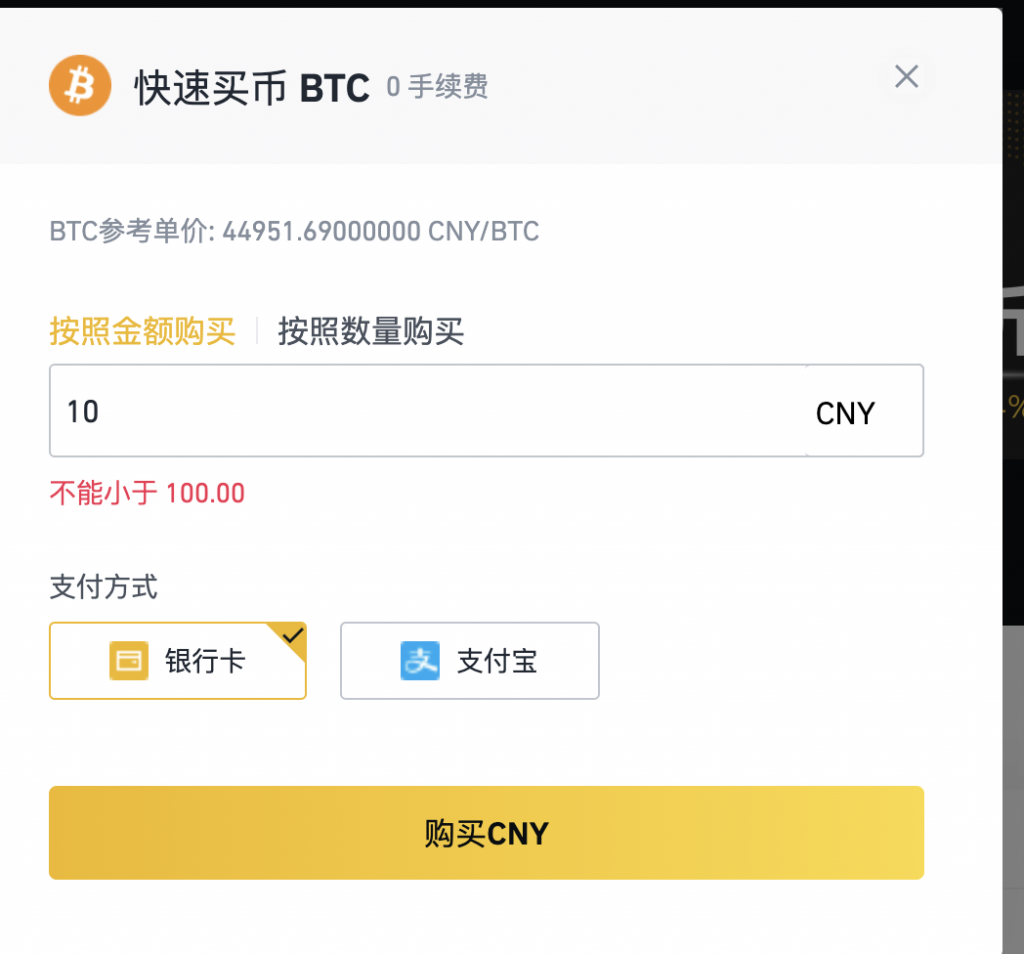Click CNY label next to the amount field
The image size is (1024, 954).
point(845,411)
